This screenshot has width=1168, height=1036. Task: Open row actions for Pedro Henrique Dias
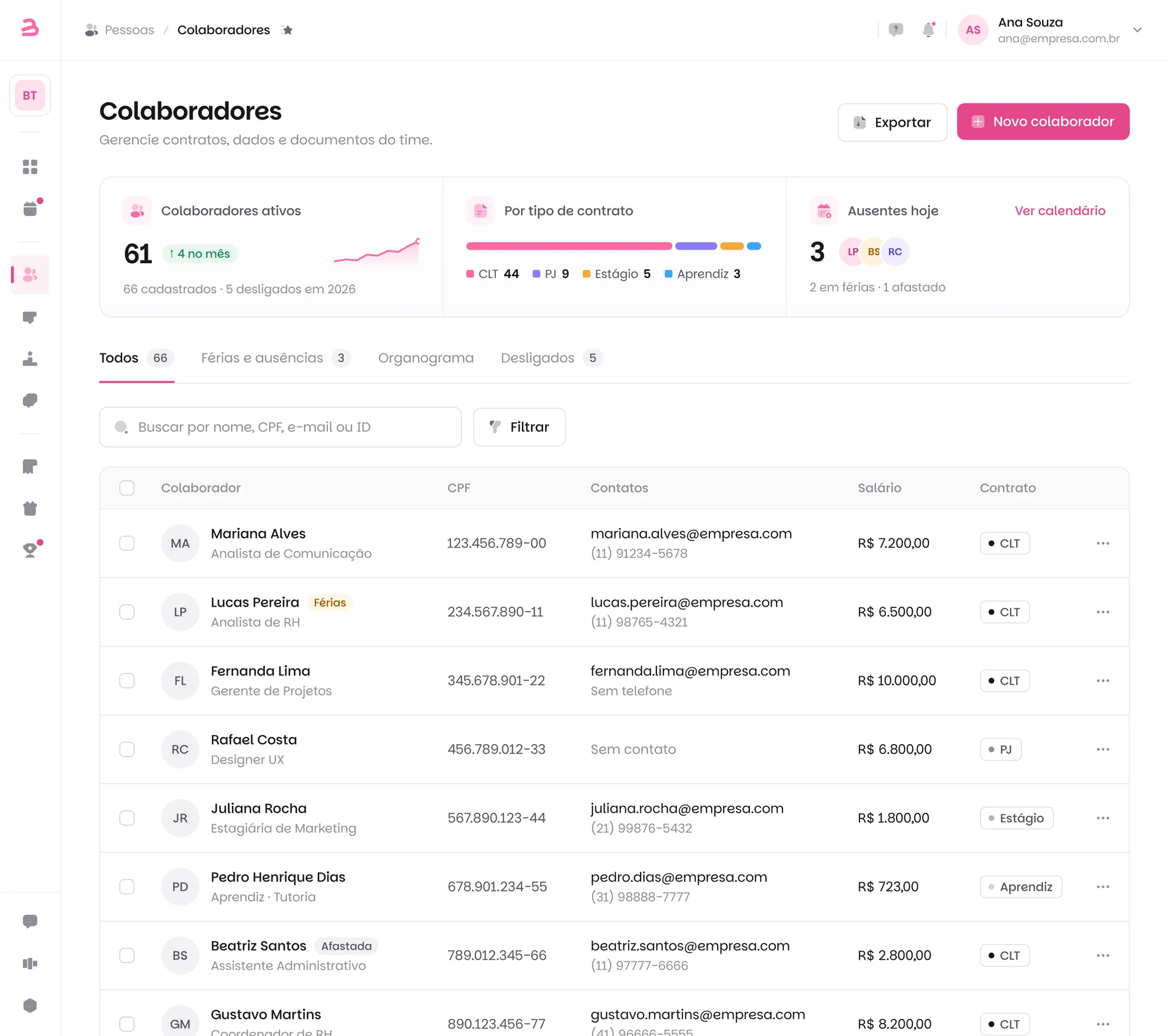click(x=1103, y=887)
